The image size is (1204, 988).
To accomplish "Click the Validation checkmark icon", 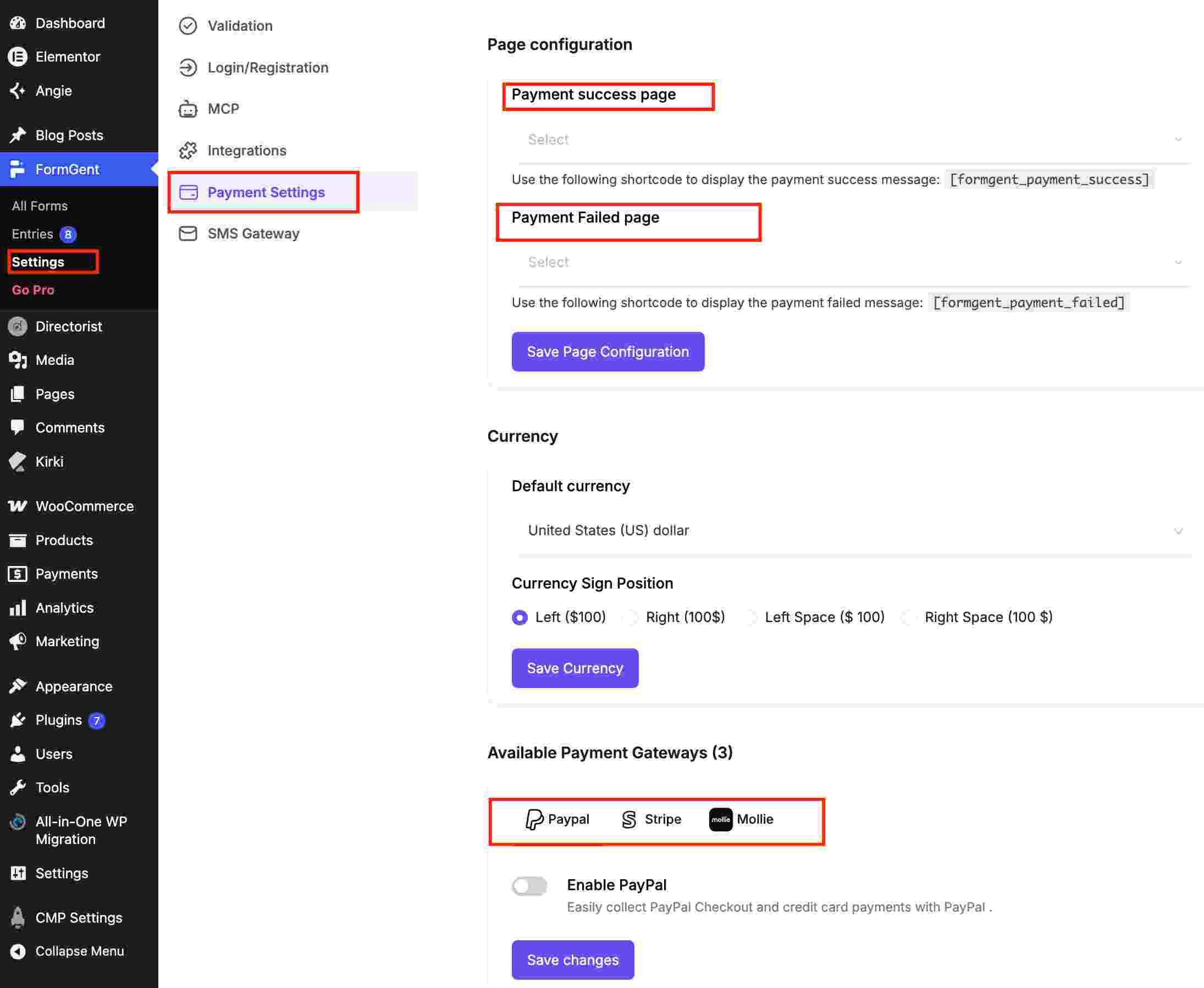I will (x=188, y=26).
